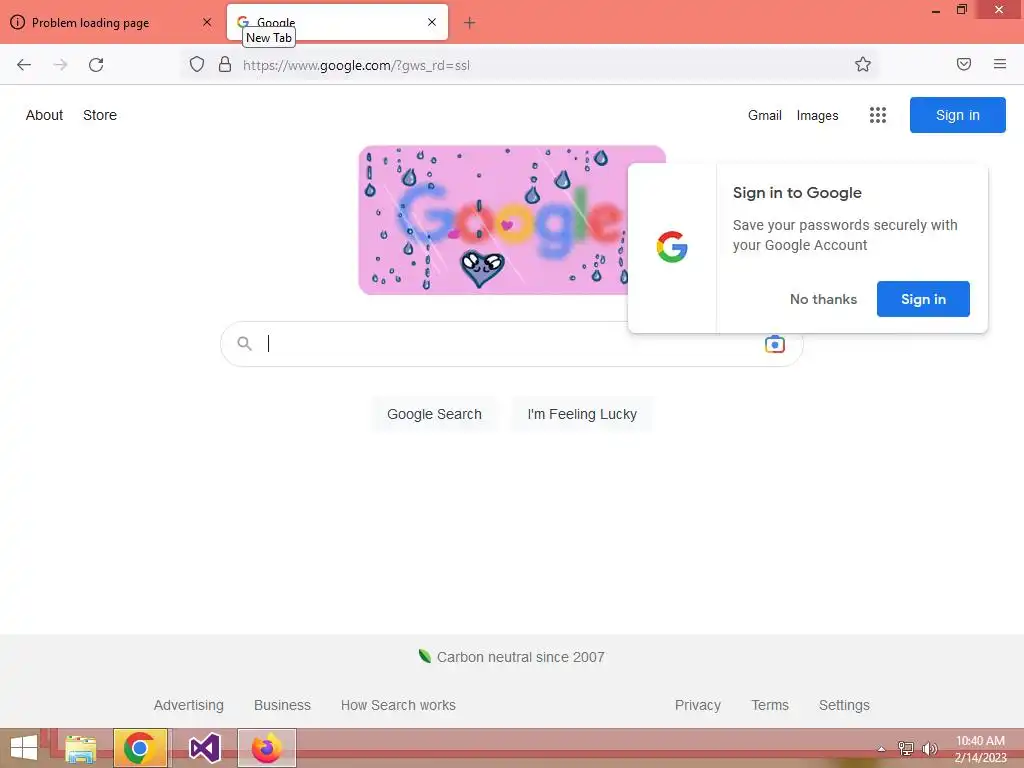Show hidden system tray icons
Screen dimensions: 1024x768
881,749
